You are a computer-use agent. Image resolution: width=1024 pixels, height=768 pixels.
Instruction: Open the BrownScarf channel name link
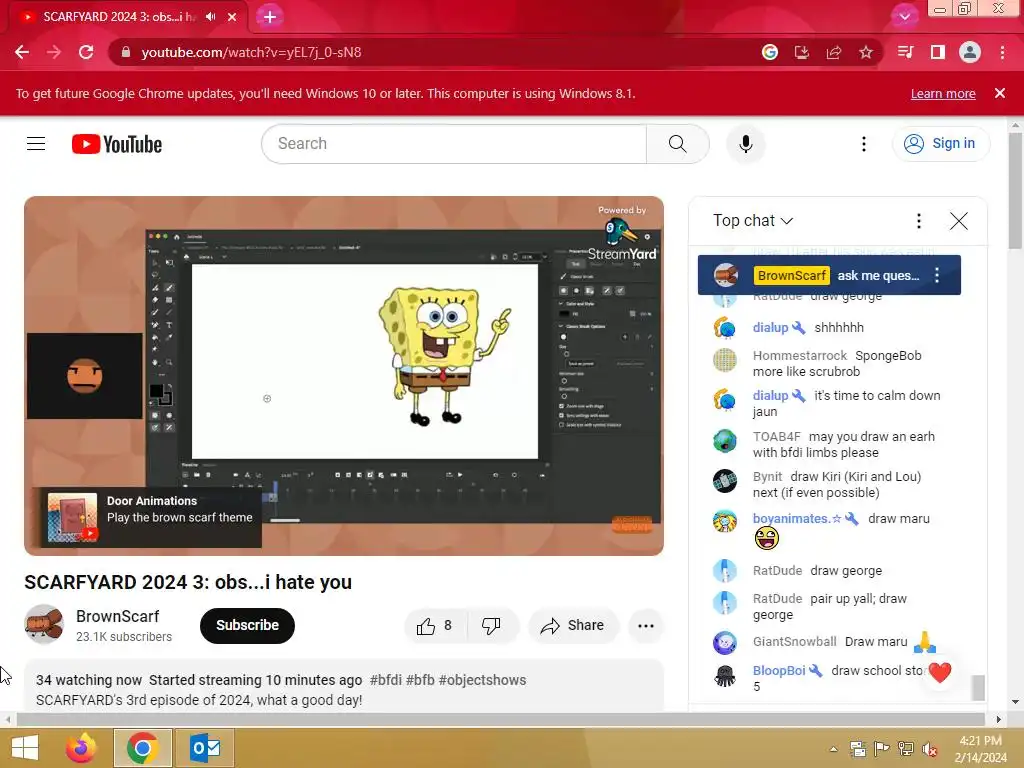tap(118, 616)
